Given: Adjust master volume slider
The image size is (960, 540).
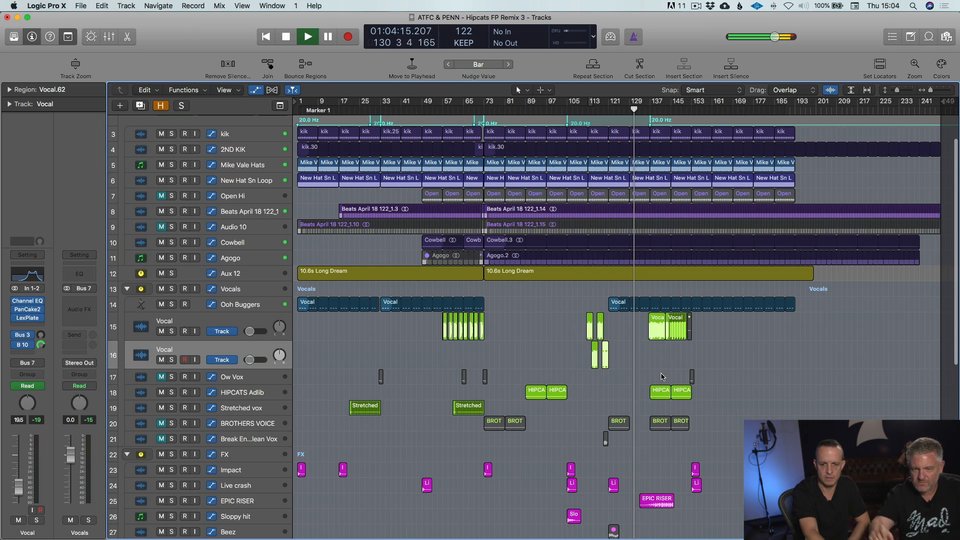Looking at the screenshot, I should (x=774, y=37).
